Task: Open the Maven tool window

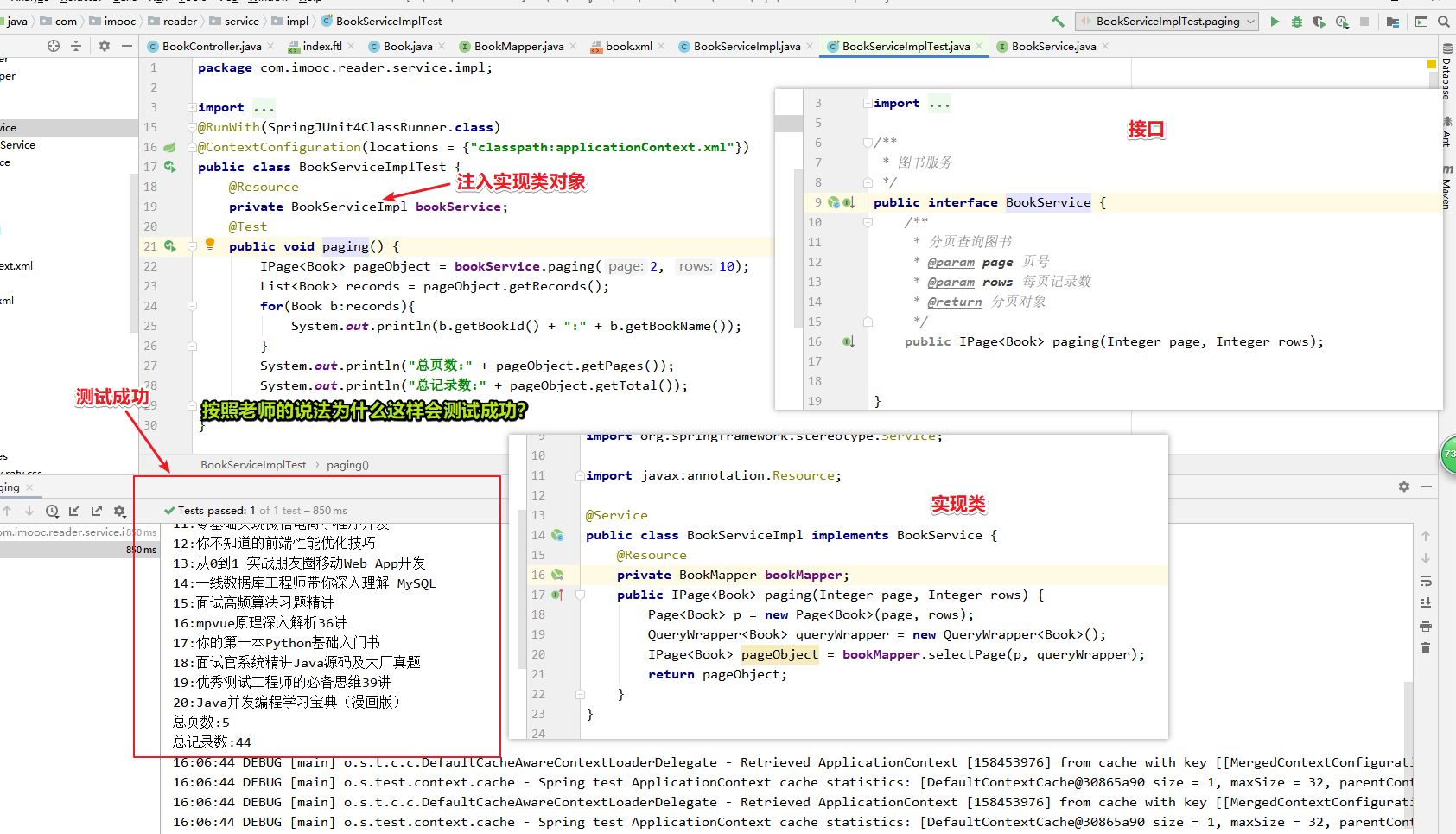Action: 1447,188
